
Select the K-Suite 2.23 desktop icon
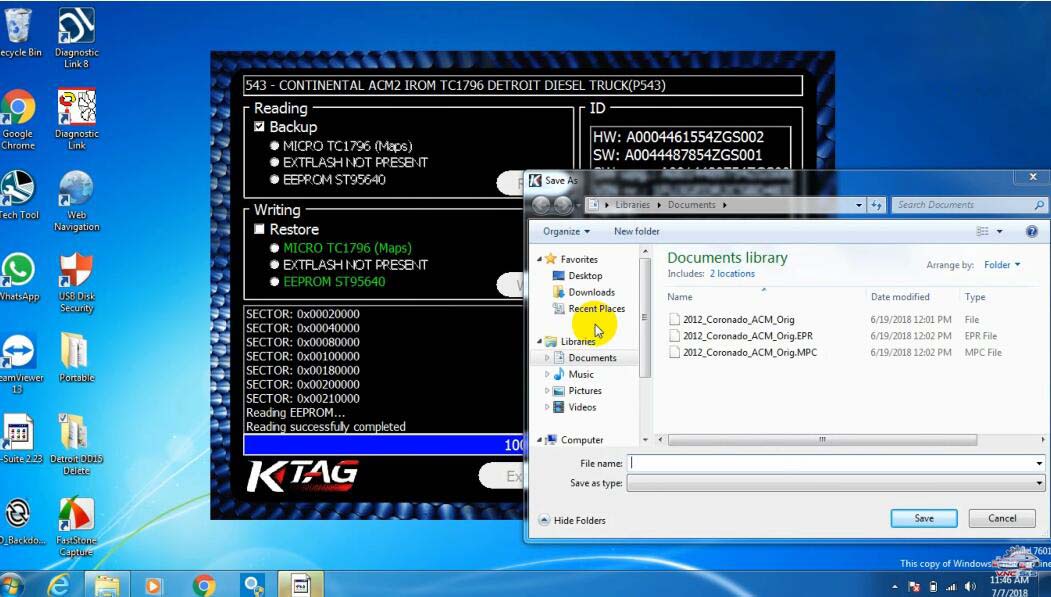click(x=20, y=439)
